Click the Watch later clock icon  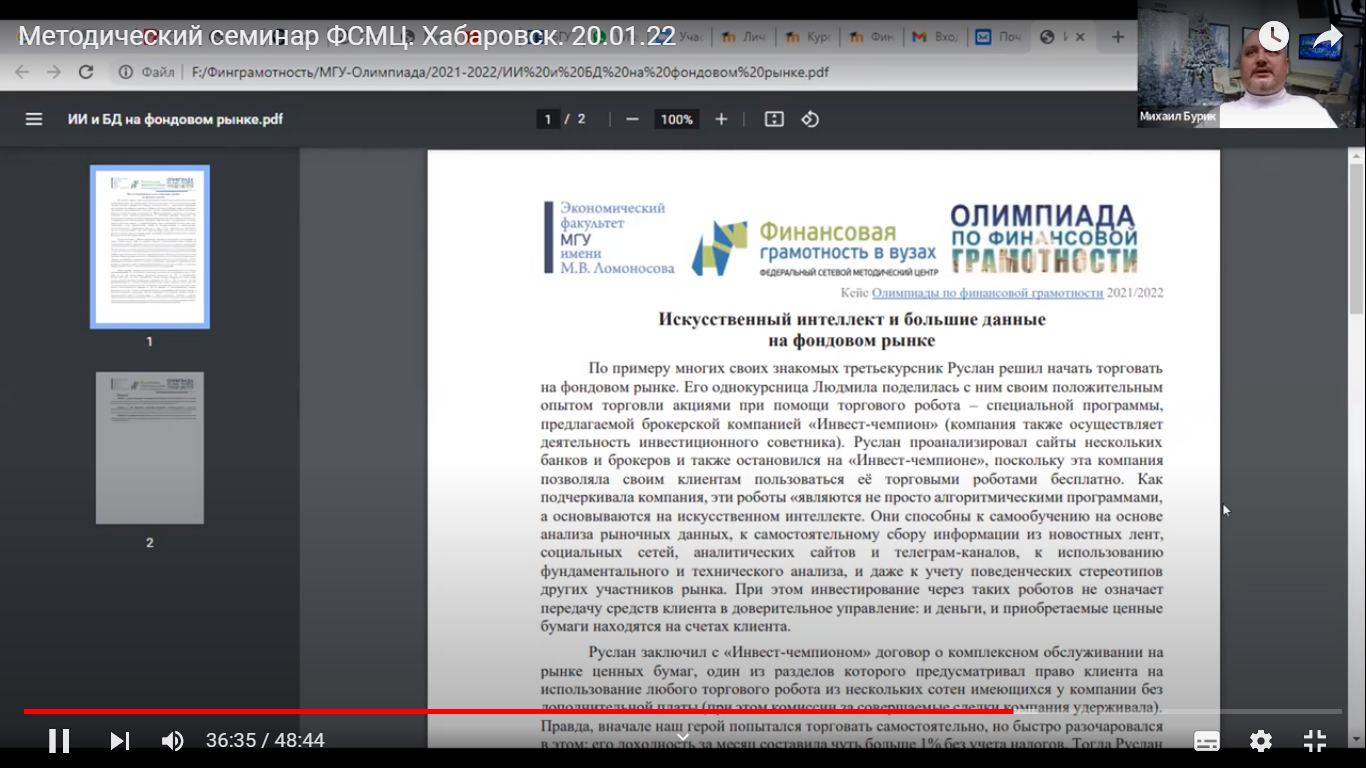[1274, 36]
